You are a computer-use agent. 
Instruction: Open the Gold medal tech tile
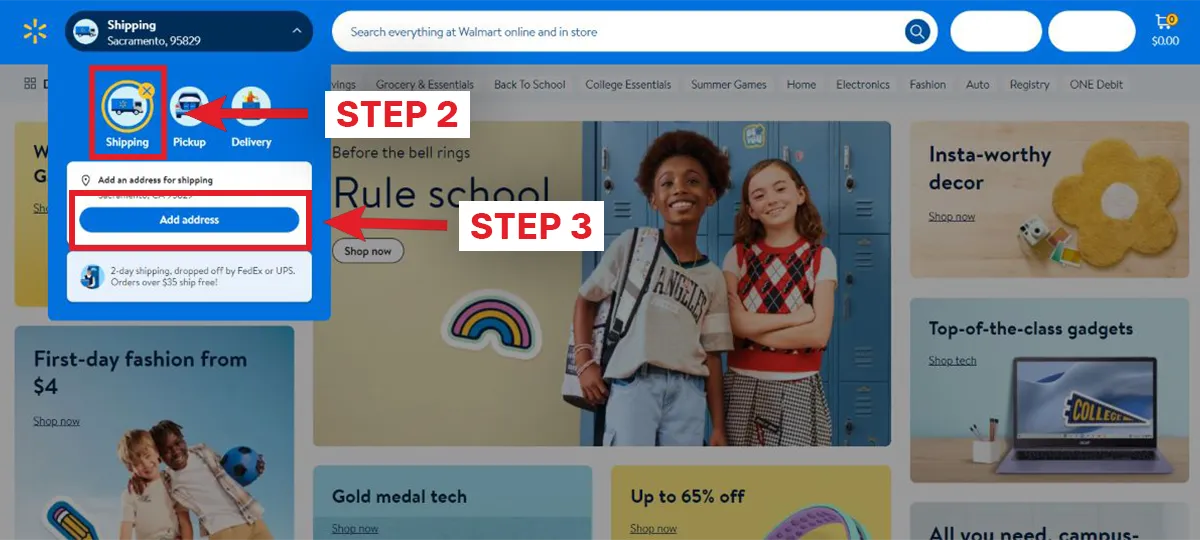(452, 502)
